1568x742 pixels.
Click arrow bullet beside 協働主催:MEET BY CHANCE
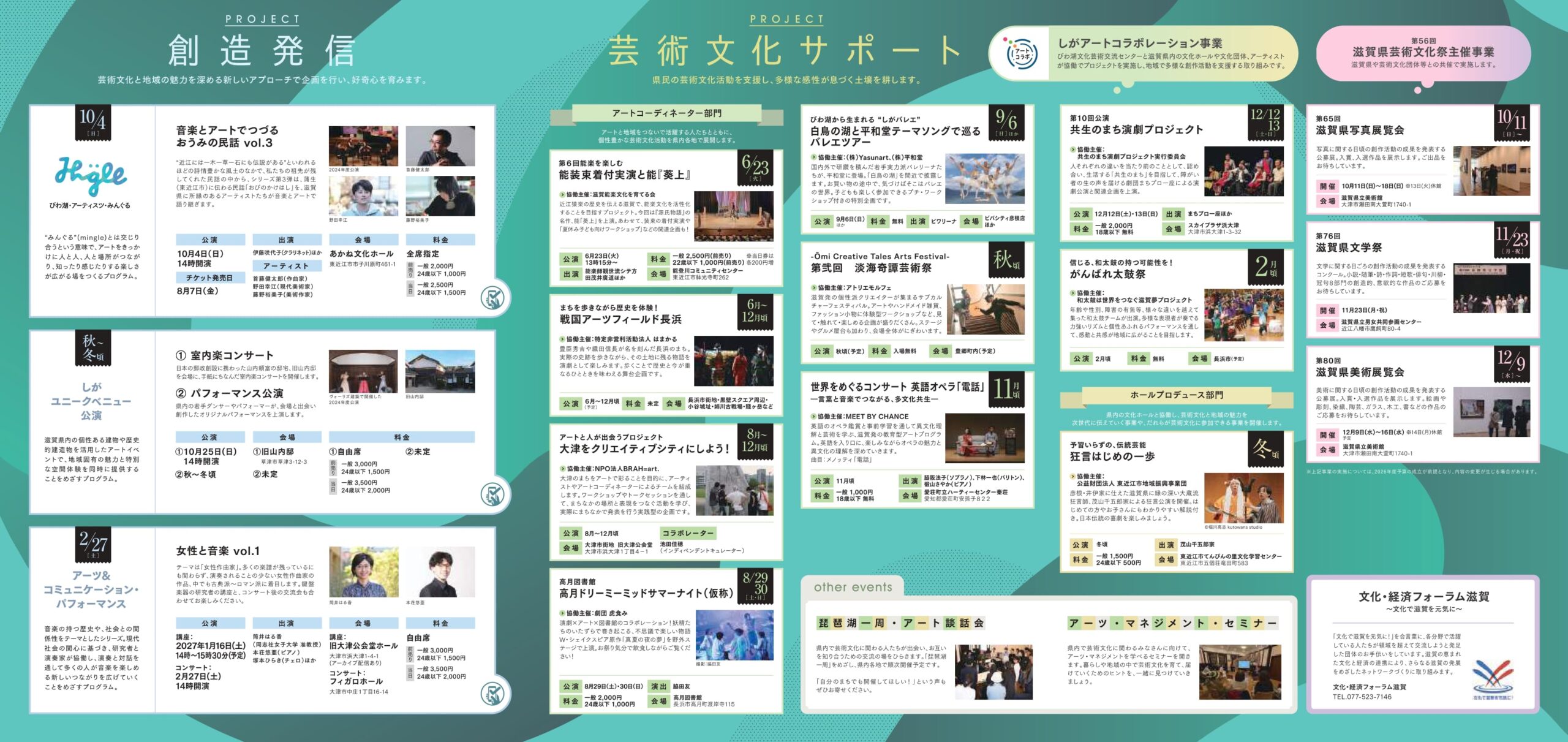click(813, 417)
